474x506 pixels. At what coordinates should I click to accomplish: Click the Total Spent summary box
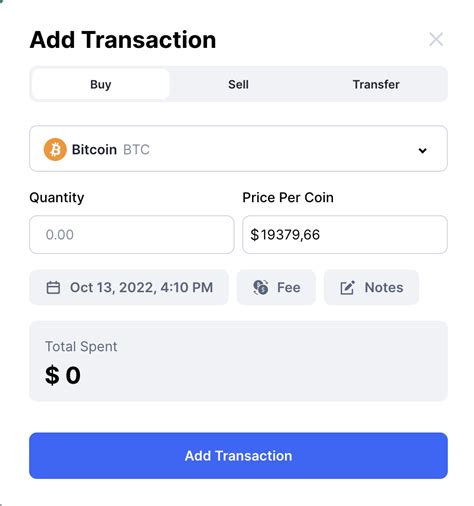click(238, 361)
